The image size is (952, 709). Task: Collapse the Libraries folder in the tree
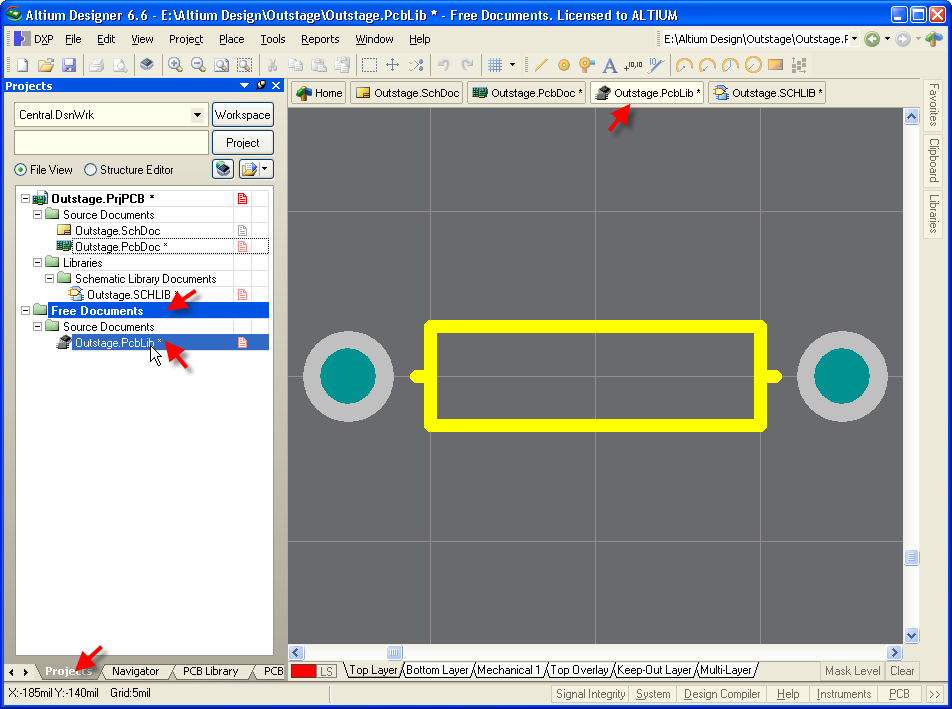click(37, 263)
